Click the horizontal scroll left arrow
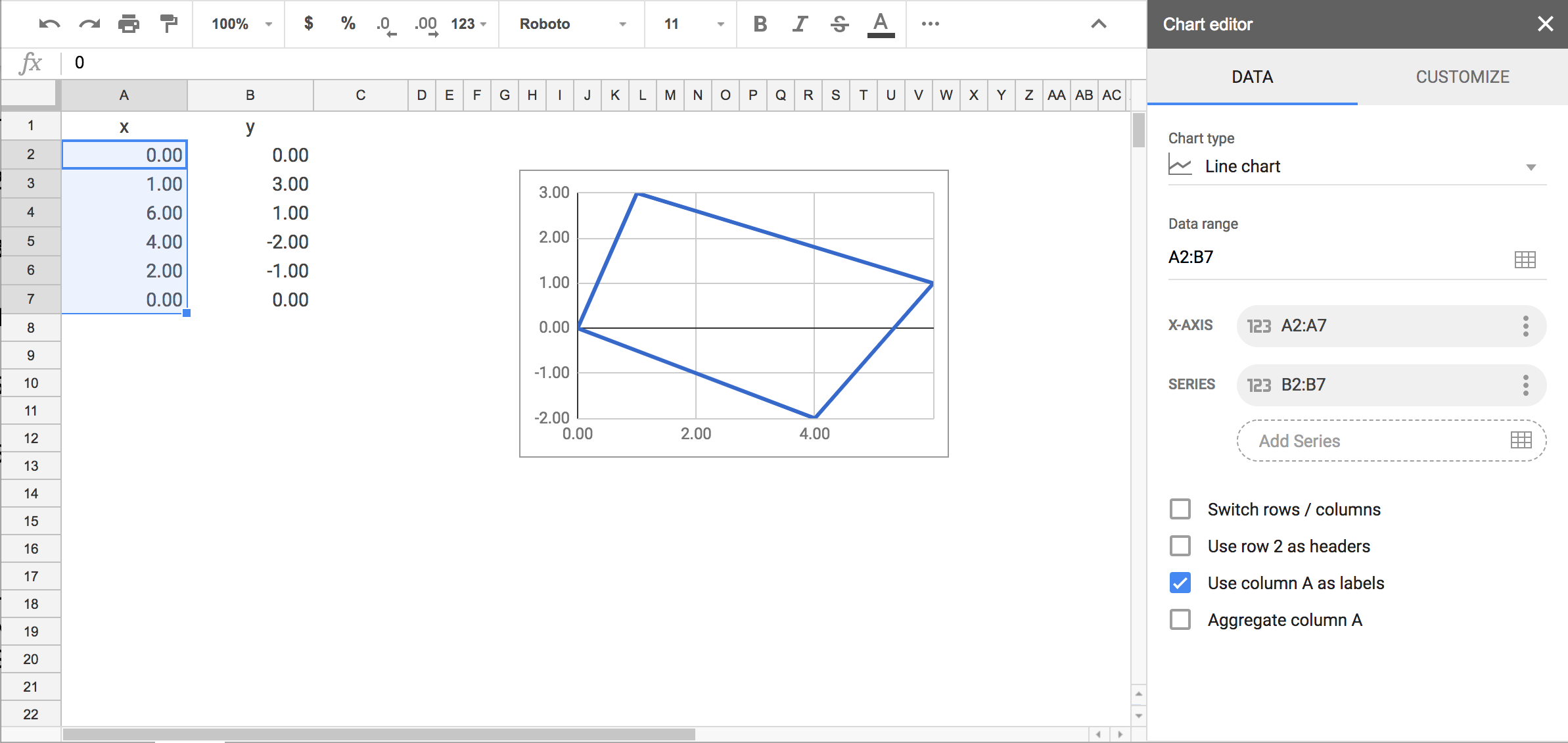This screenshot has width=1568, height=743. (1098, 734)
